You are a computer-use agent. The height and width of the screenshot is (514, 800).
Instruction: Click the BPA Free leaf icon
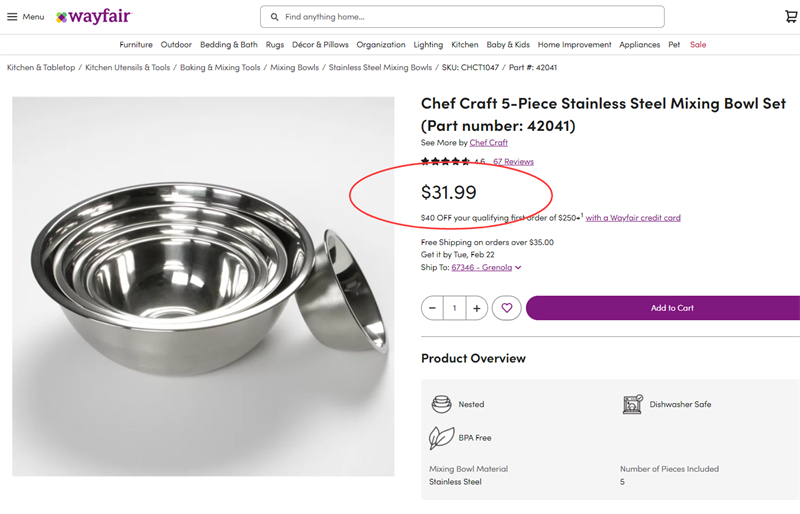[x=441, y=438]
